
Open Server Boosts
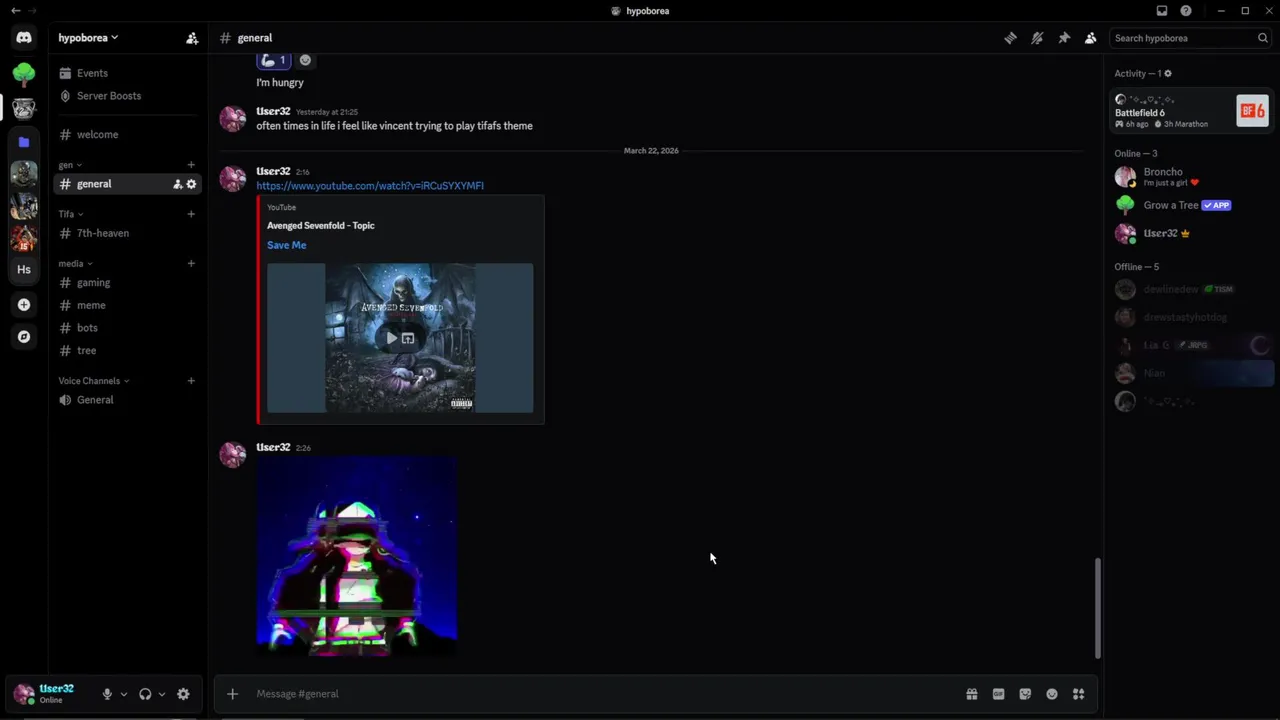coord(127,96)
